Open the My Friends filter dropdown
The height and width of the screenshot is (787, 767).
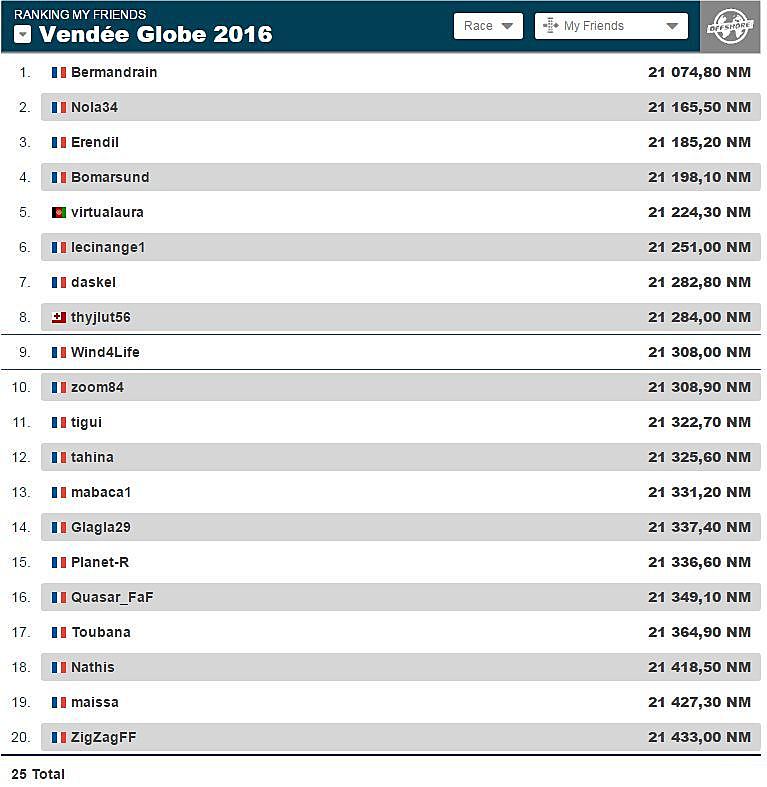[611, 26]
